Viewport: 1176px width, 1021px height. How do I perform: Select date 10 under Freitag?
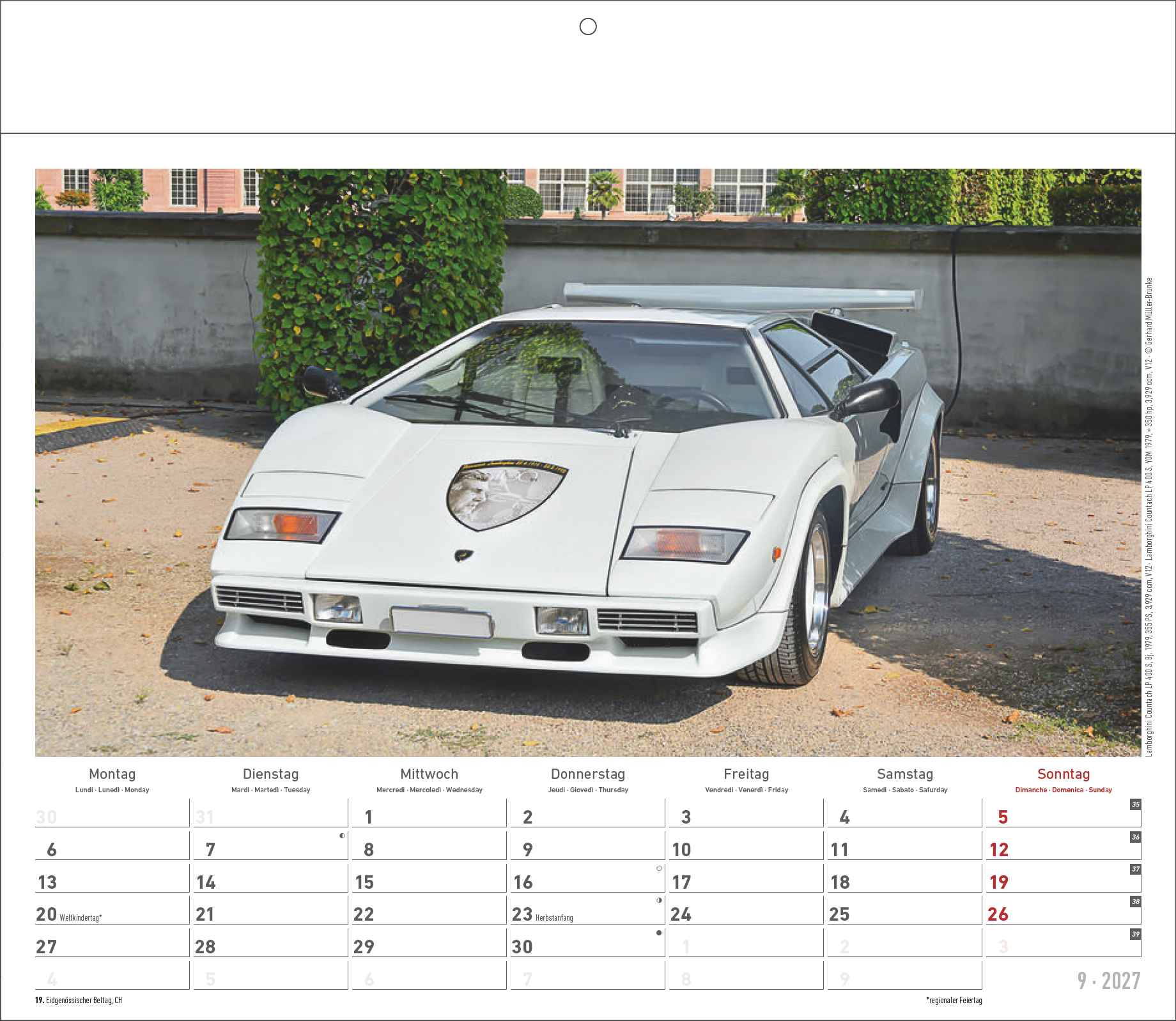(x=681, y=850)
